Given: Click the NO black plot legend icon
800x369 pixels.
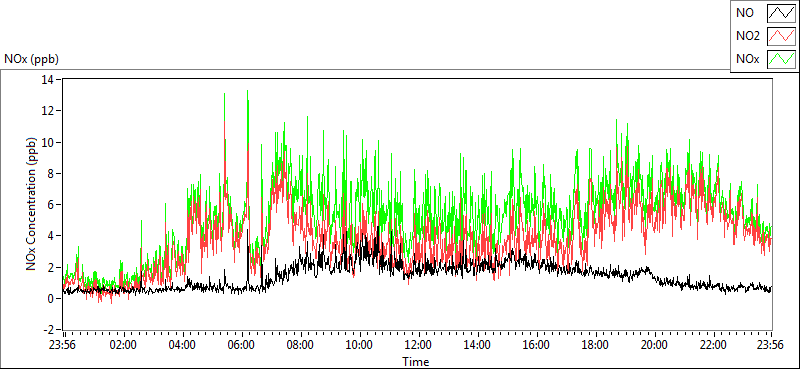Looking at the screenshot, I should [x=782, y=13].
